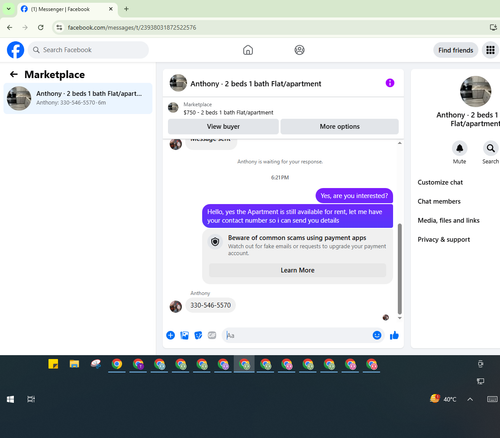
Task: Click the listing thumbnail beside $750 listing
Action: [173, 108]
